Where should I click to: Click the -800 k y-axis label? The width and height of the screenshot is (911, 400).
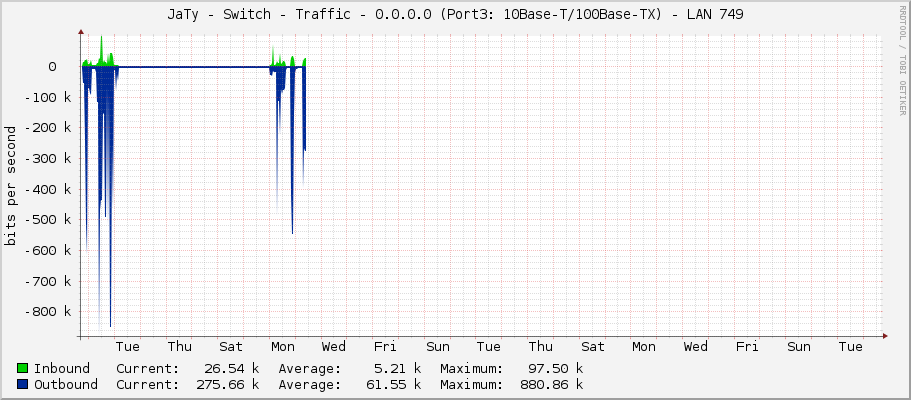click(x=49, y=312)
